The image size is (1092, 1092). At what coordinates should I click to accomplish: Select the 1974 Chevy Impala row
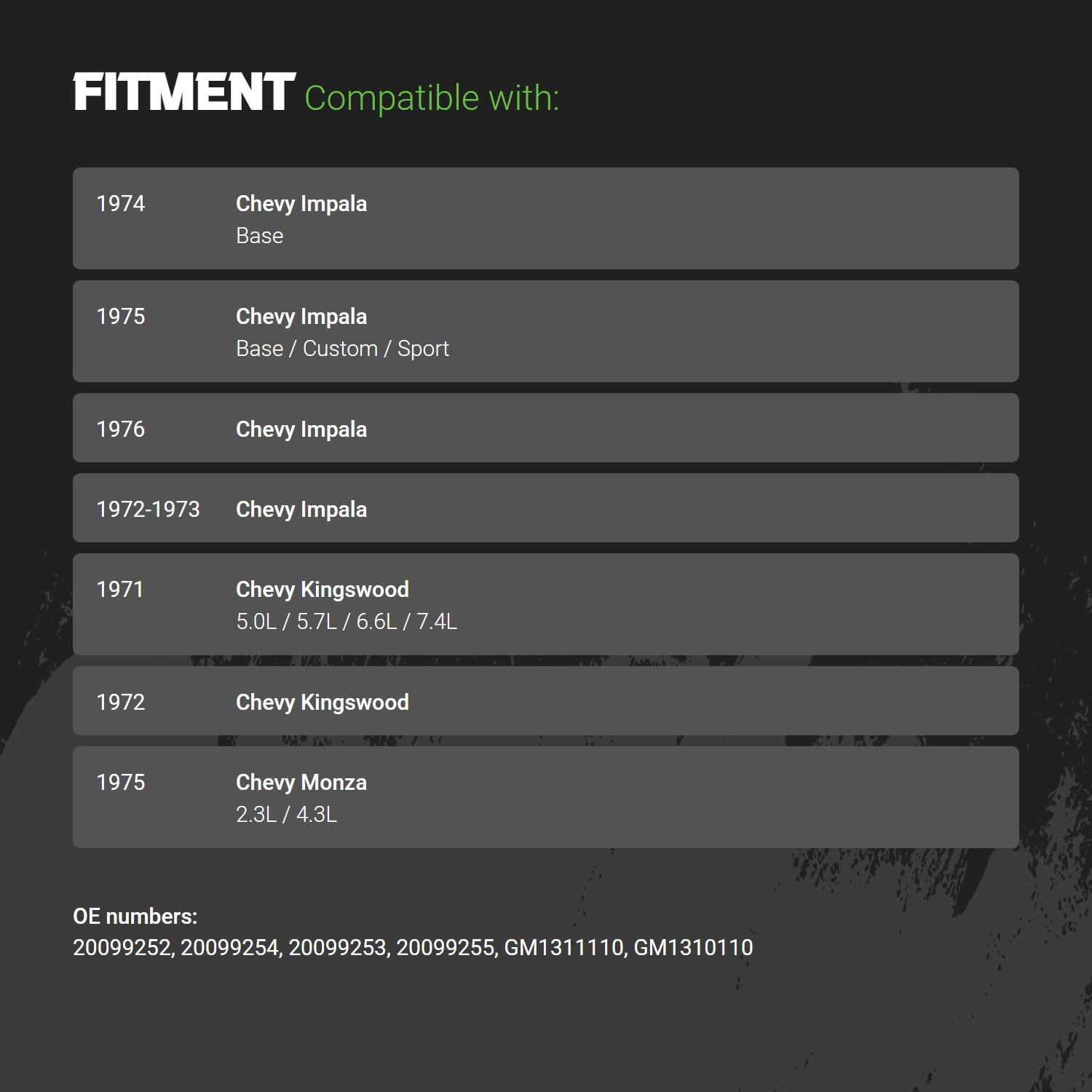[546, 218]
